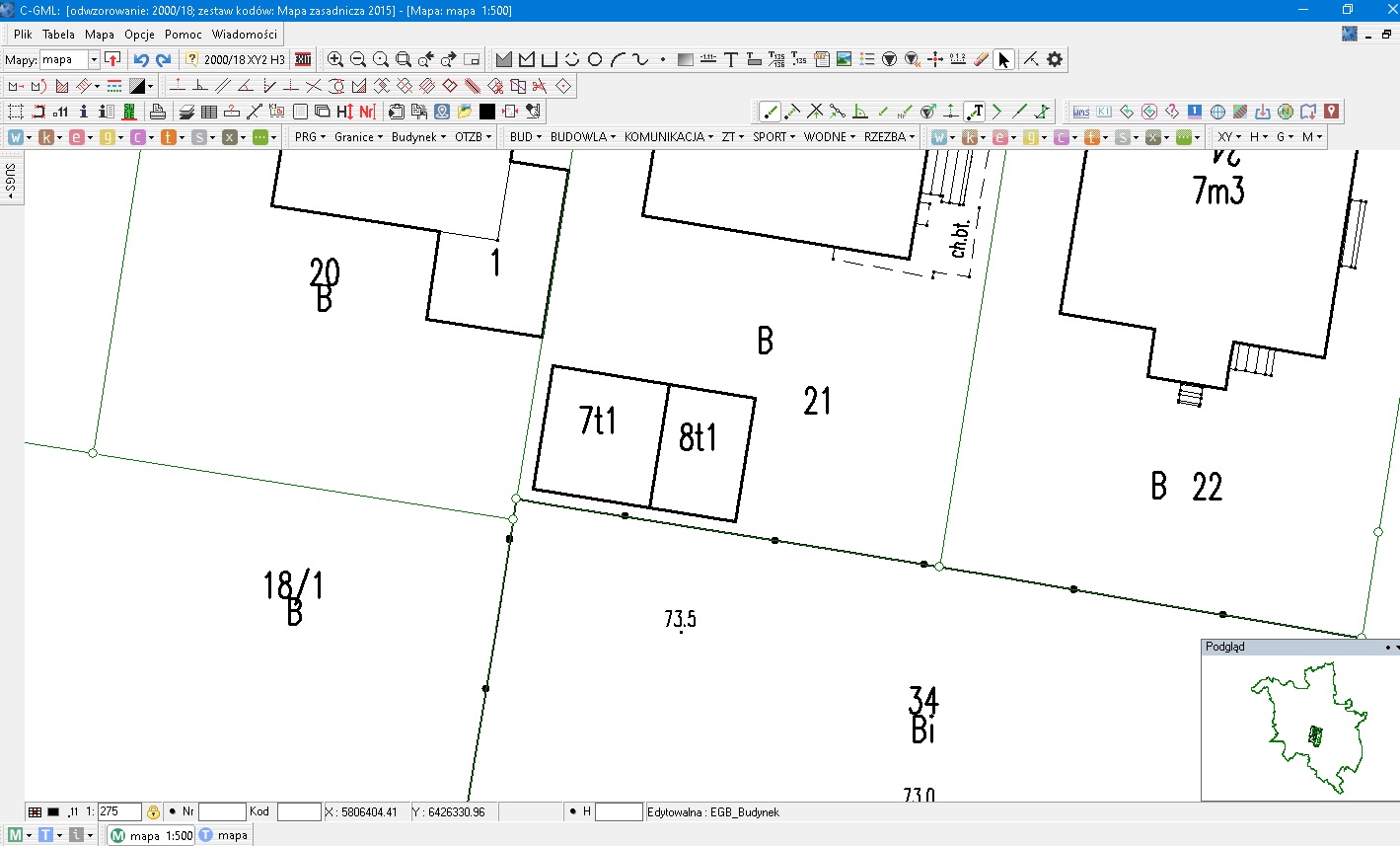Click the black swatch in status bar
The image size is (1400, 846).
pos(53,811)
